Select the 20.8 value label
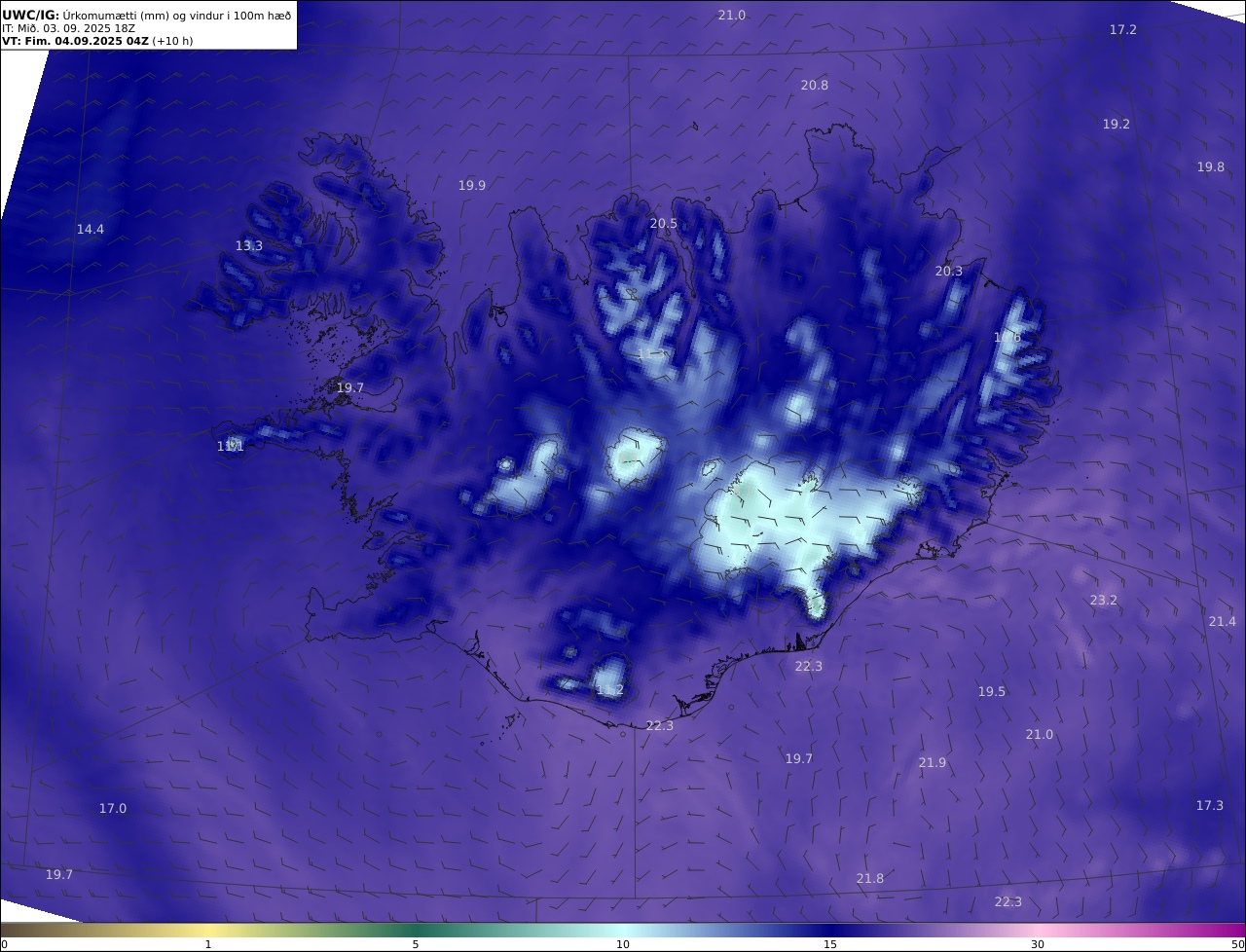The height and width of the screenshot is (952, 1246). tap(814, 86)
